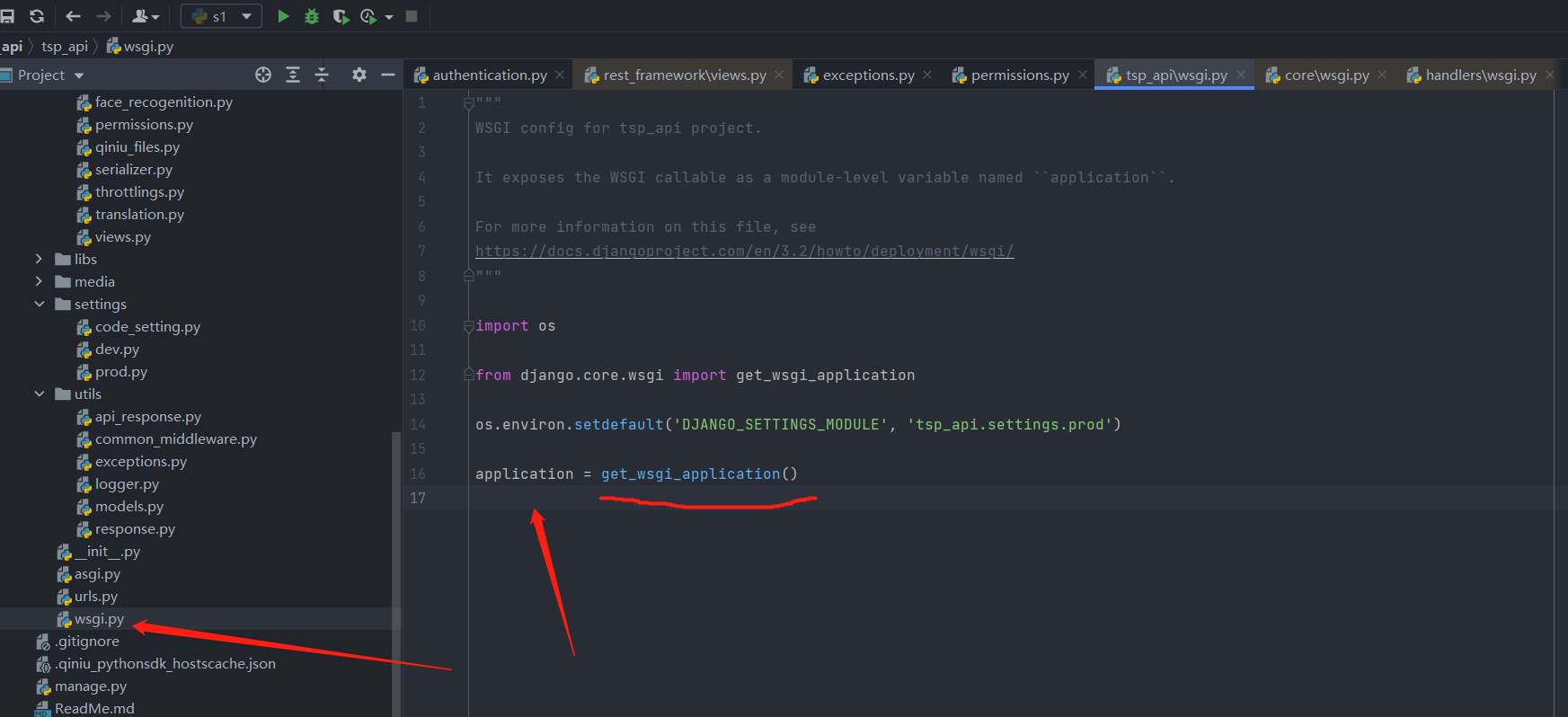
Task: Select translation.py in the project tree
Action: pos(139,215)
